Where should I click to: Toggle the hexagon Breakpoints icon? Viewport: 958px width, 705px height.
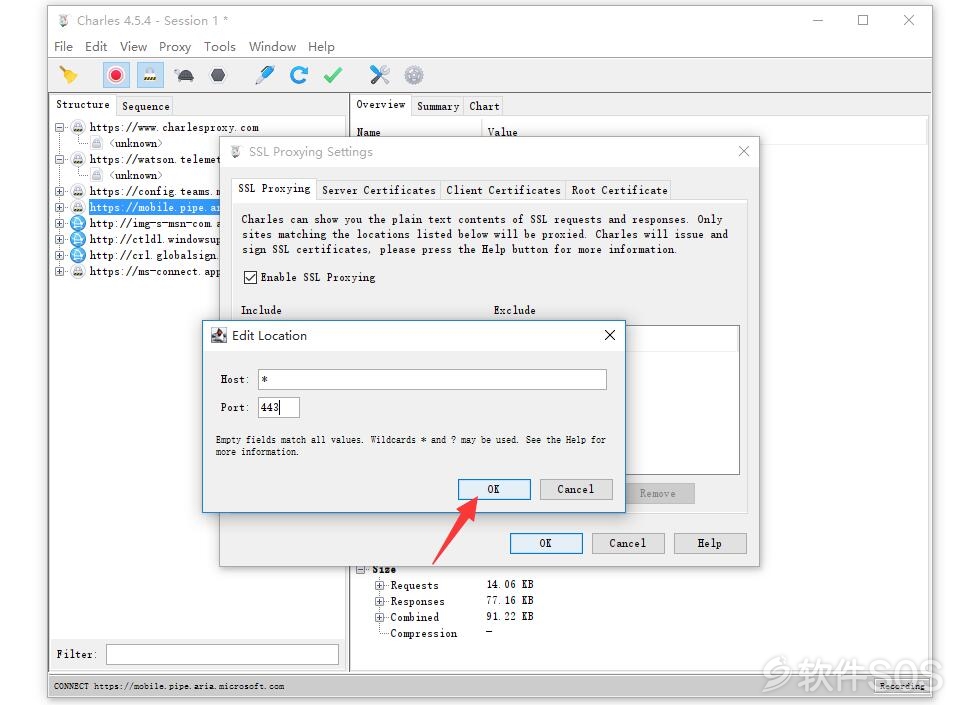[218, 75]
